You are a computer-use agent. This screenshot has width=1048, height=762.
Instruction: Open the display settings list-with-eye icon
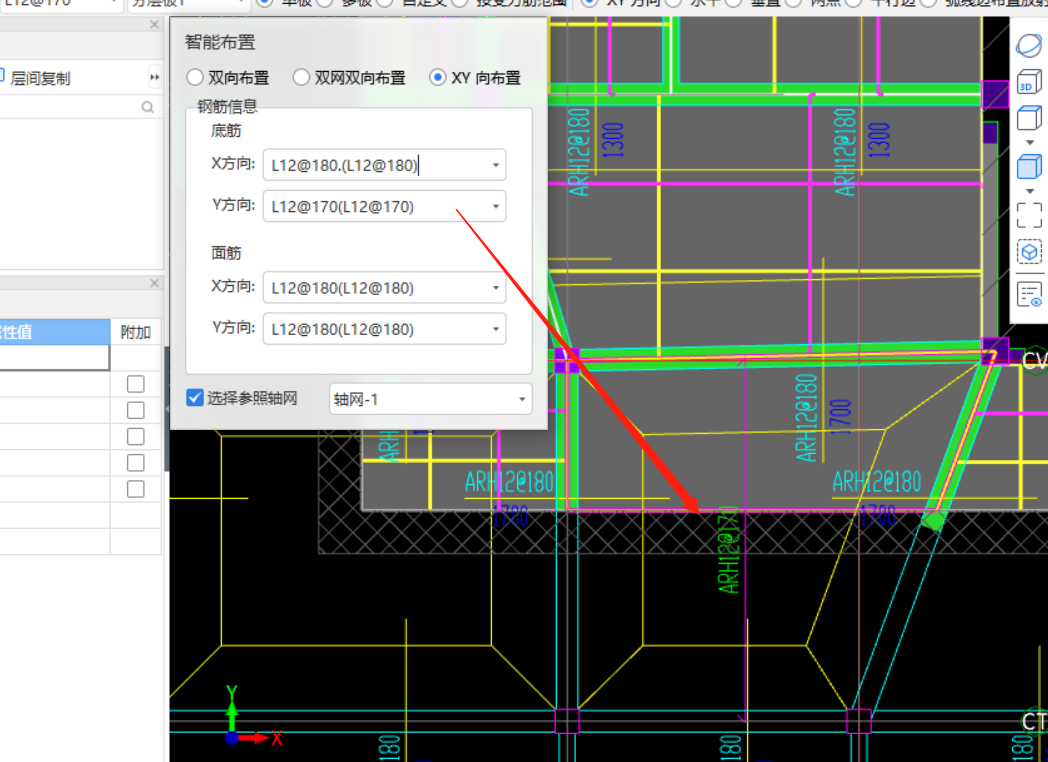pyautogui.click(x=1029, y=295)
